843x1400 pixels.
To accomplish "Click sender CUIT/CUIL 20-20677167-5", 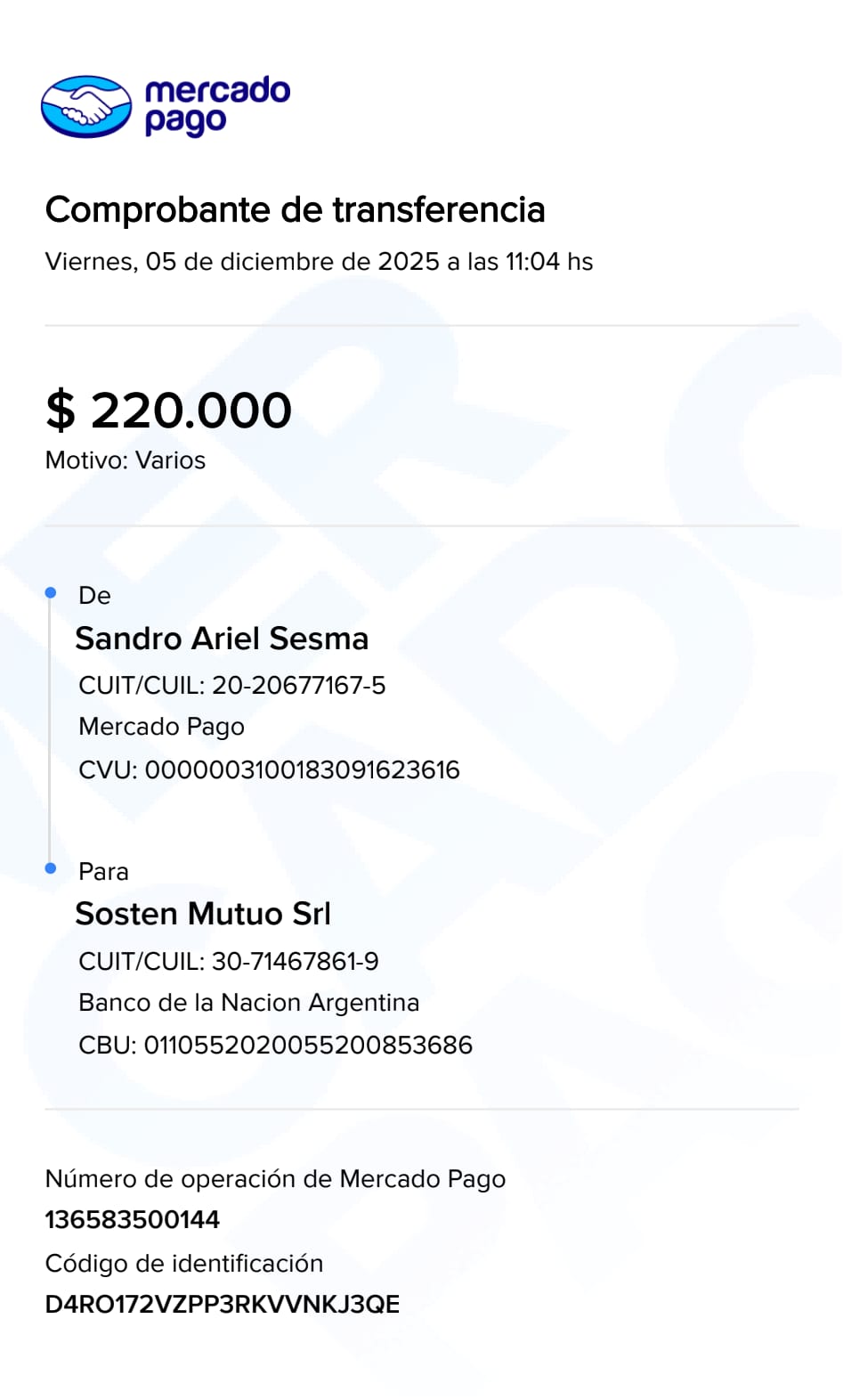I will pyautogui.click(x=231, y=686).
